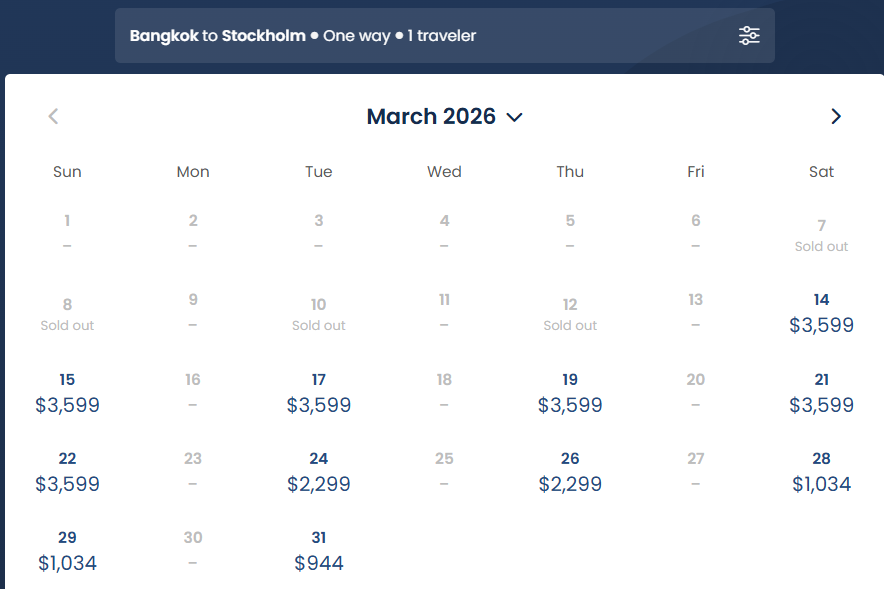Choose March 17 departure date
This screenshot has height=589, width=884.
319,393
